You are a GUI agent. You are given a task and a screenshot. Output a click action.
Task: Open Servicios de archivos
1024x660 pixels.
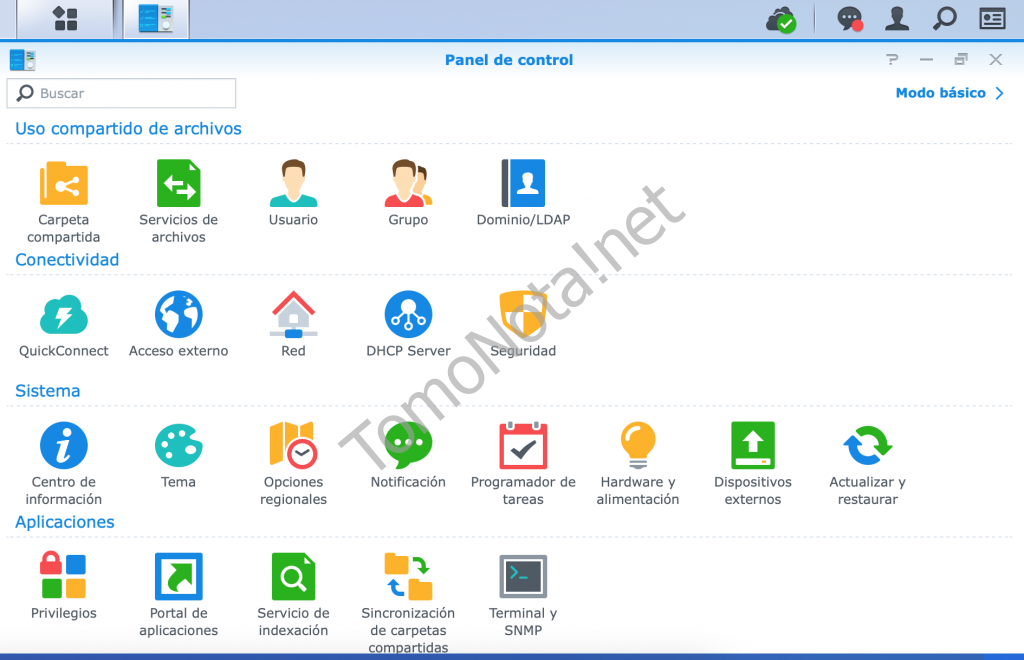(x=178, y=184)
